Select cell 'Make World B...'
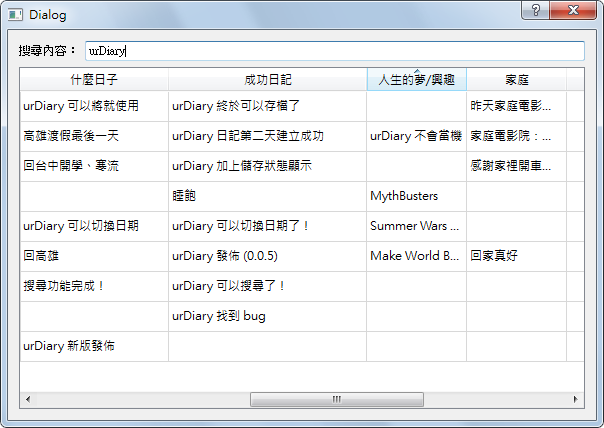604x428 pixels. pyautogui.click(x=417, y=256)
